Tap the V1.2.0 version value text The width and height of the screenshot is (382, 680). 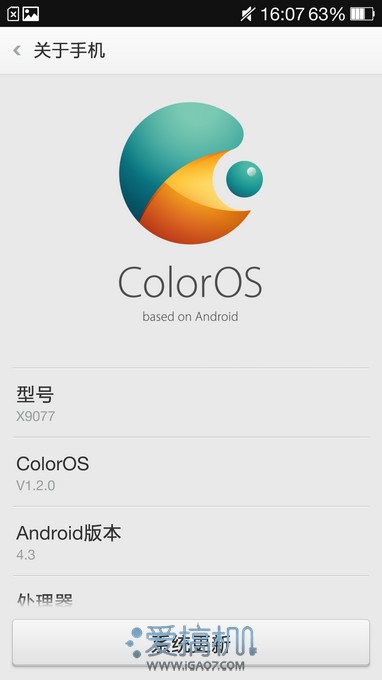(36, 485)
